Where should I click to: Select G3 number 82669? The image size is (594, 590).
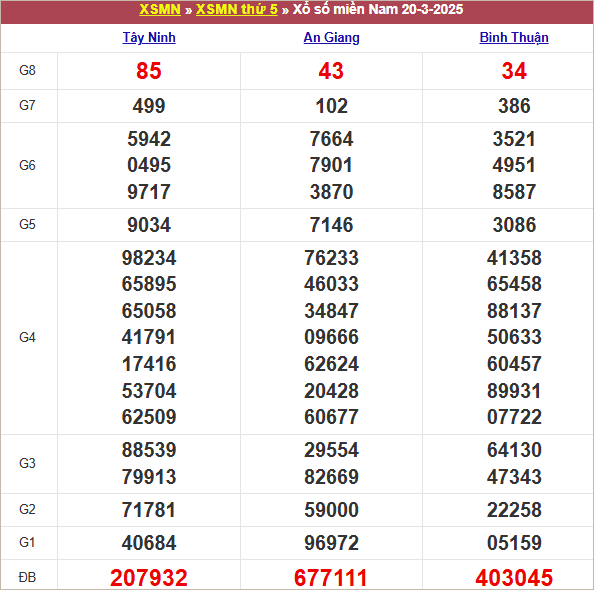pyautogui.click(x=331, y=477)
